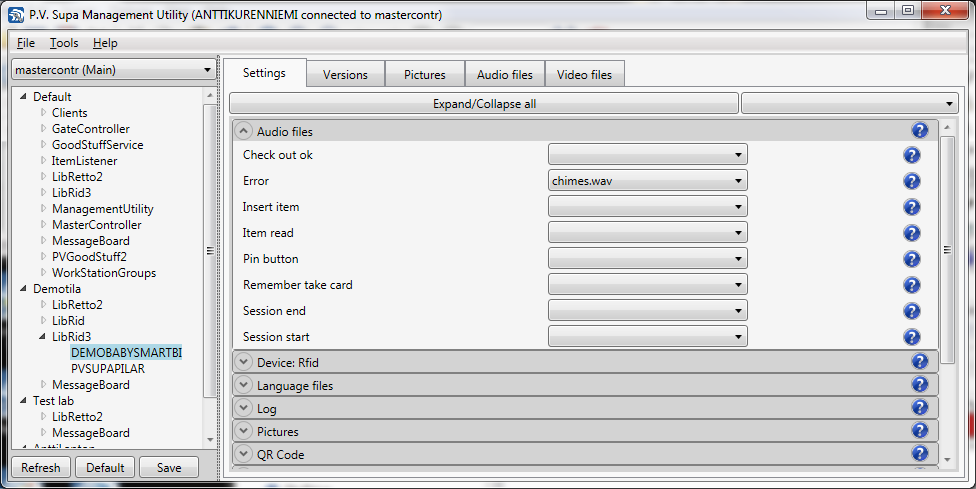Select PVSUPAPILAR in the tree
The image size is (976, 489).
pos(107,369)
